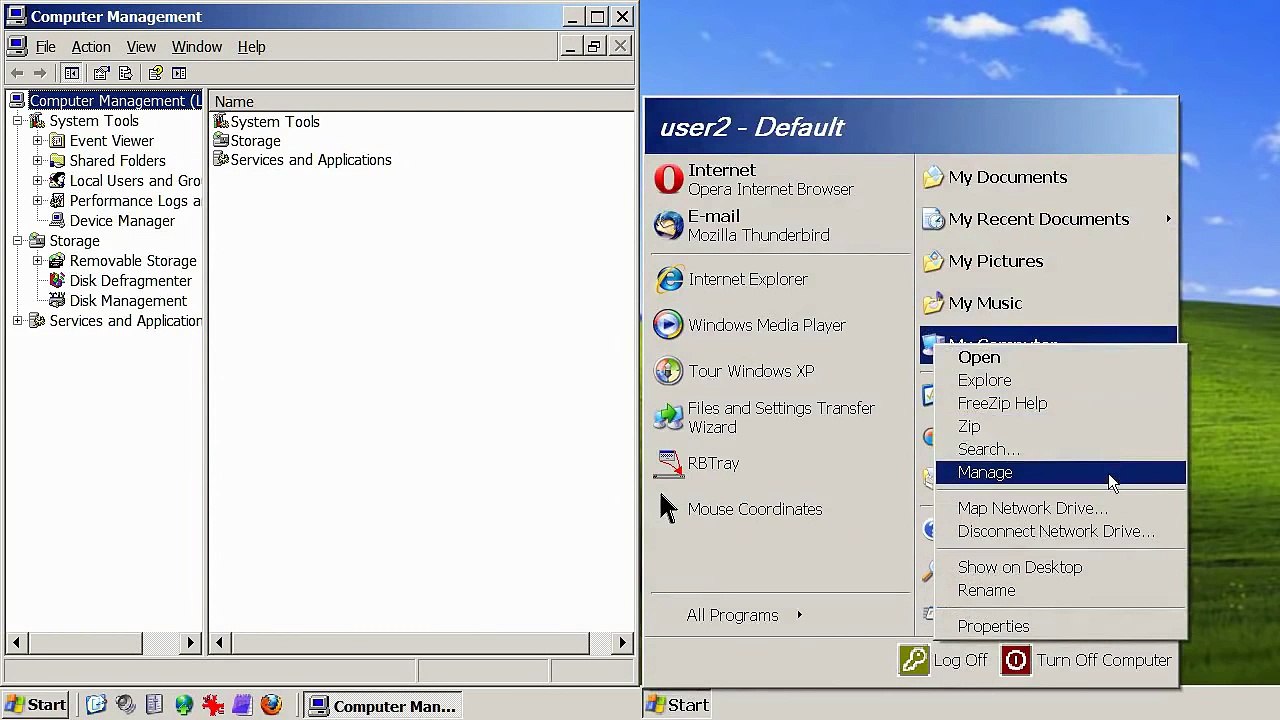Viewport: 1280px width, 720px height.
Task: Open My Recent Documents submenu arrow
Action: pos(1168,219)
